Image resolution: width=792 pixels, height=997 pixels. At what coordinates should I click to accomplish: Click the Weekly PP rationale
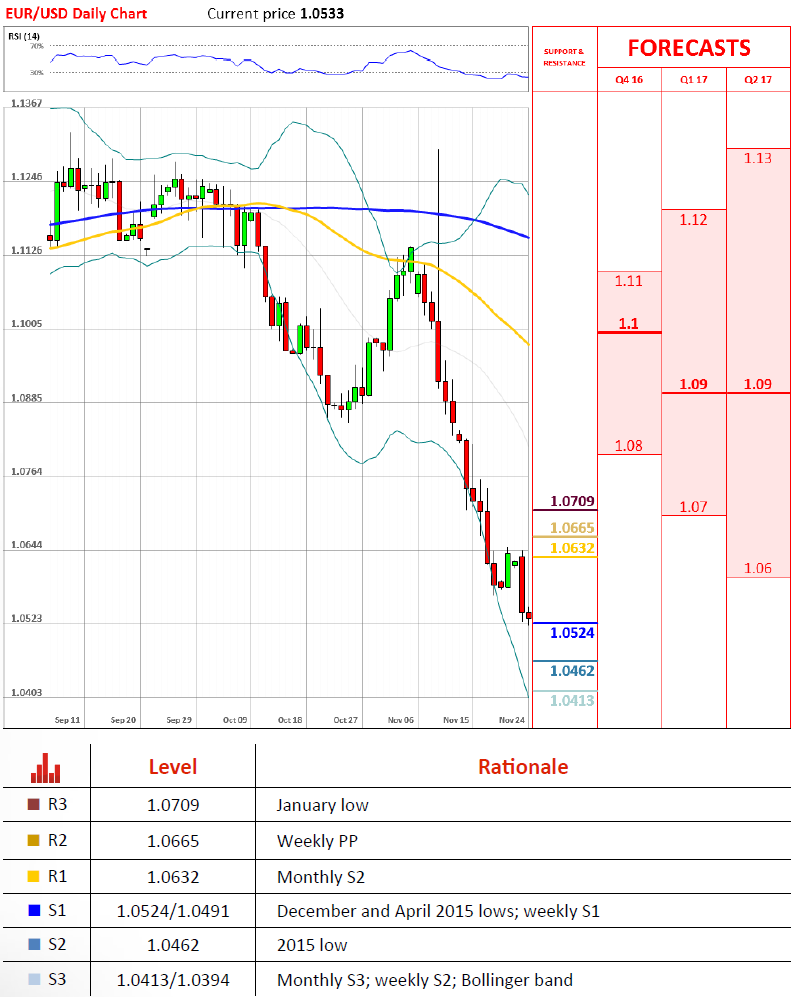coord(317,841)
